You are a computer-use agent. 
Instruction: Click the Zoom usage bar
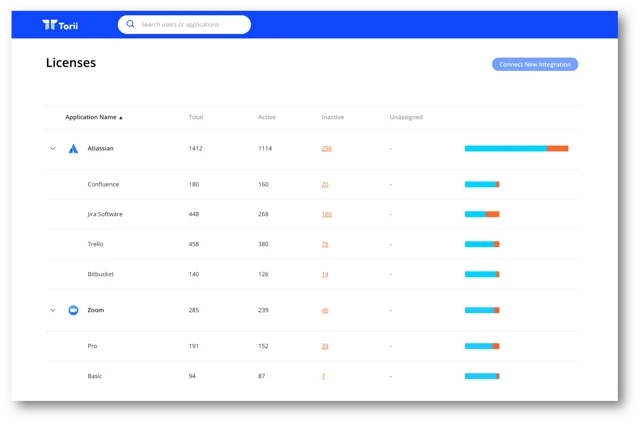coord(482,310)
